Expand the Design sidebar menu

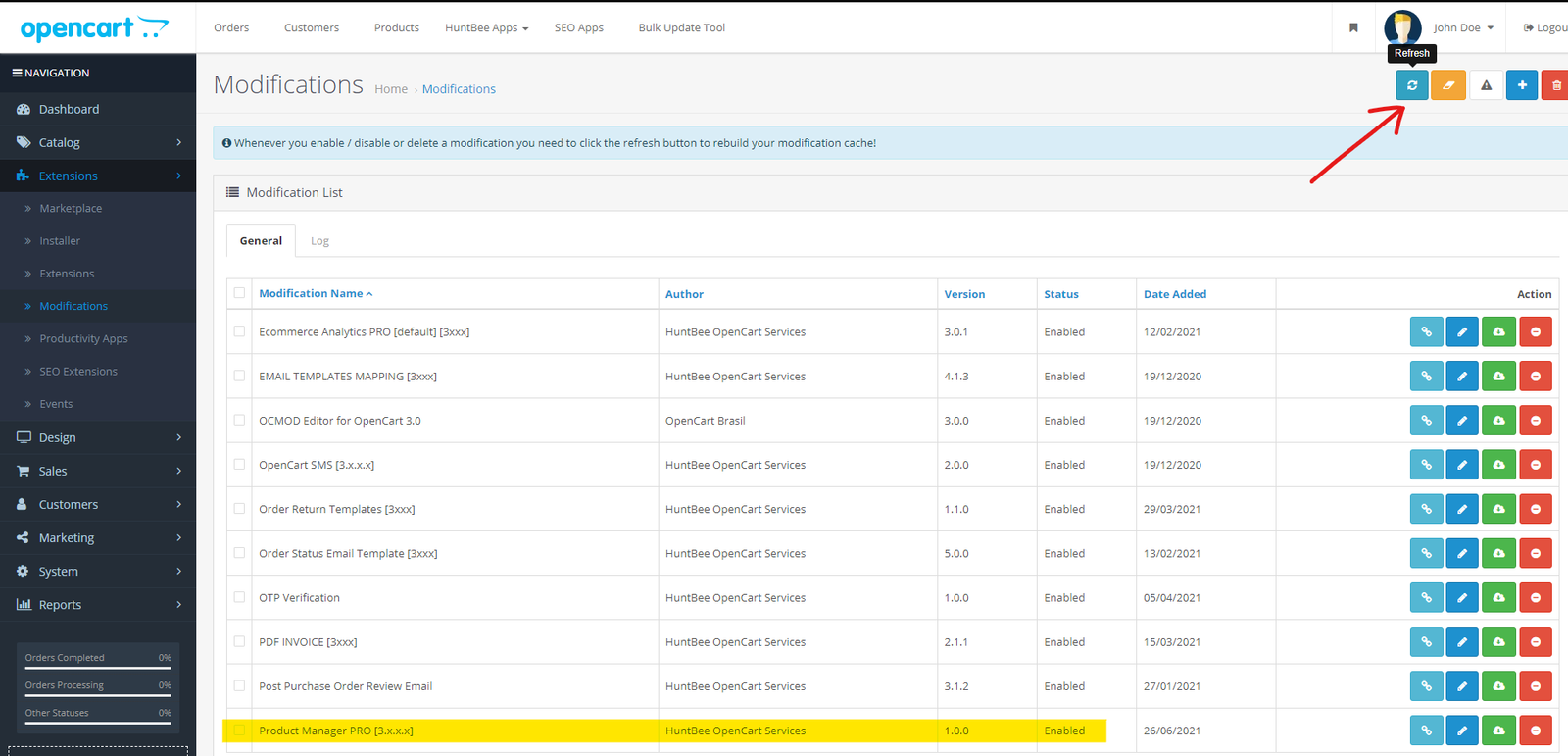tap(98, 437)
